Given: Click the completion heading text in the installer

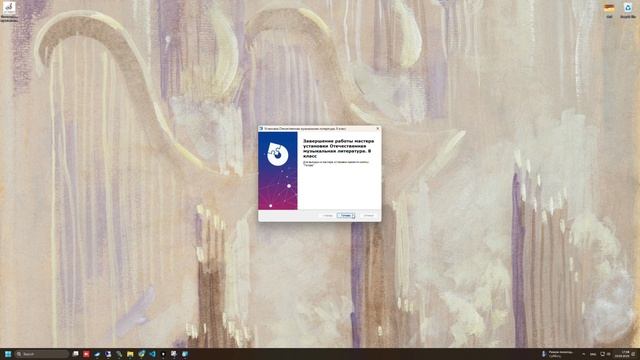Looking at the screenshot, I should click(x=338, y=149).
